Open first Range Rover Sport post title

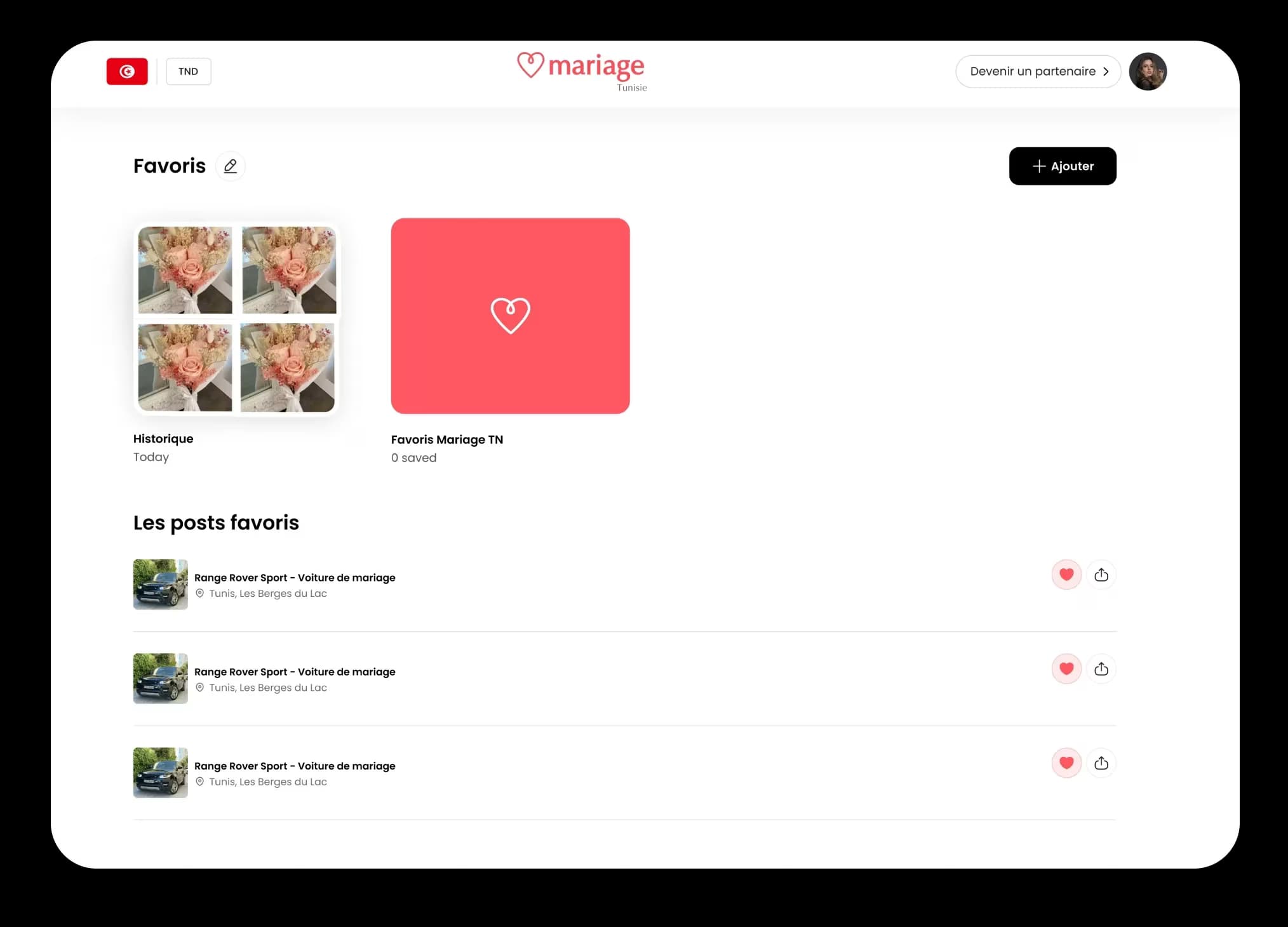[295, 577]
